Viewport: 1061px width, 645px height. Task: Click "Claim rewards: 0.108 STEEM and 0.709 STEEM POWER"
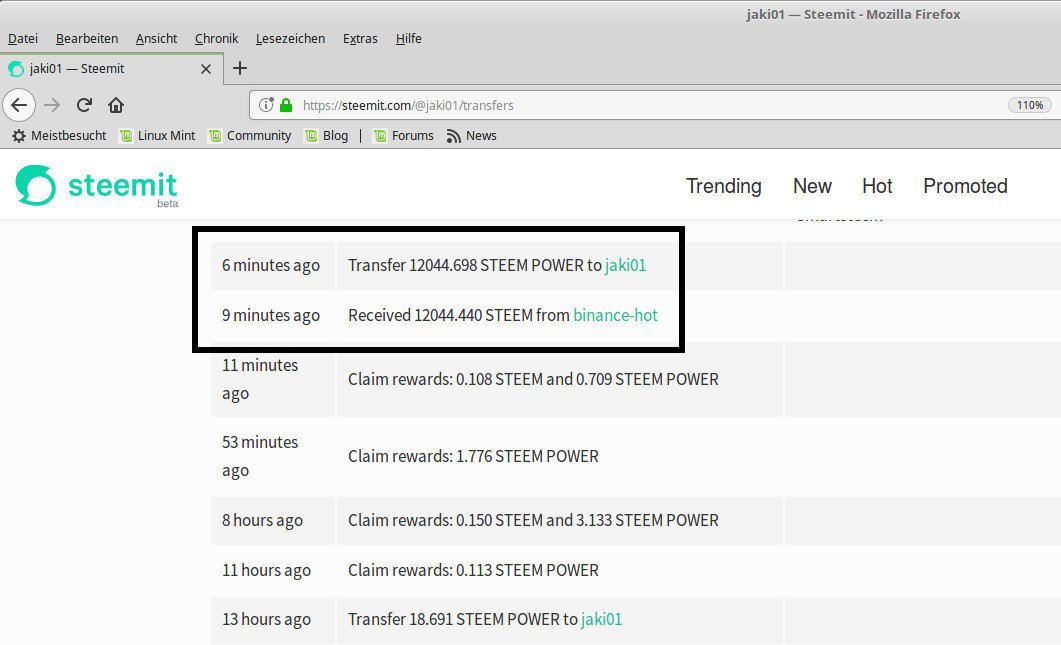[x=533, y=379]
